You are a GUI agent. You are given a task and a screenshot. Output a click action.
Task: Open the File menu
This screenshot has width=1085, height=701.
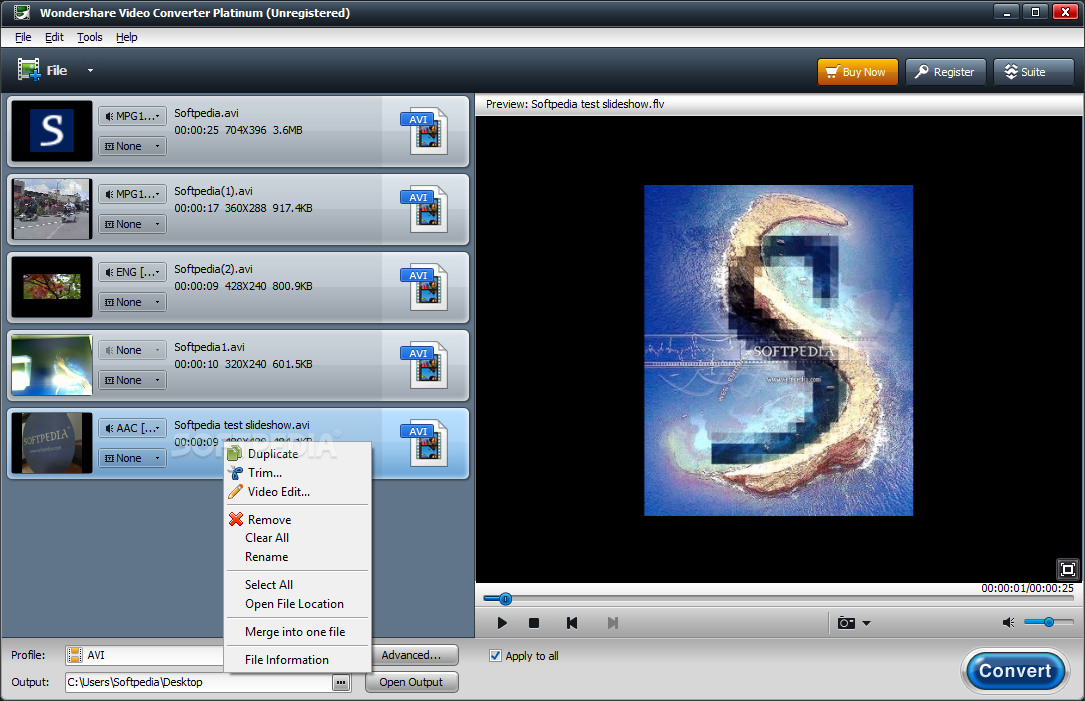point(23,37)
